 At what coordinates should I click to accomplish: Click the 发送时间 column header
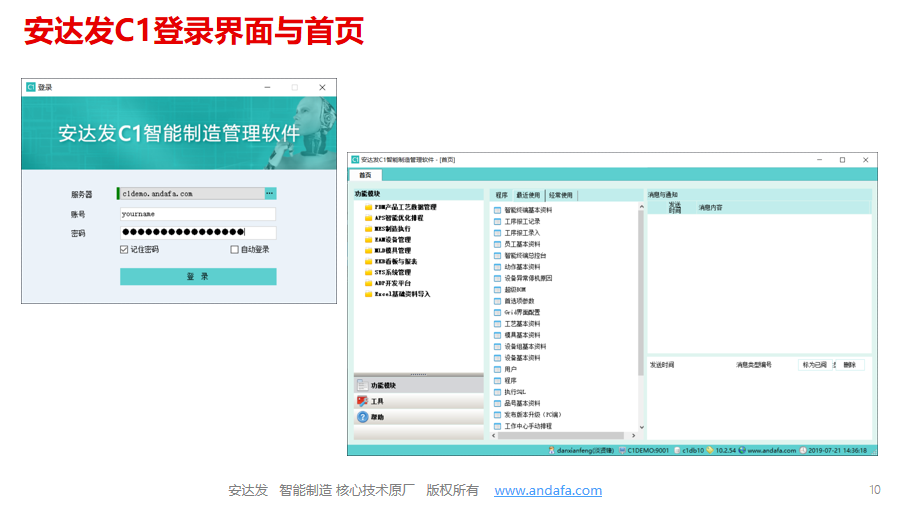(x=674, y=208)
